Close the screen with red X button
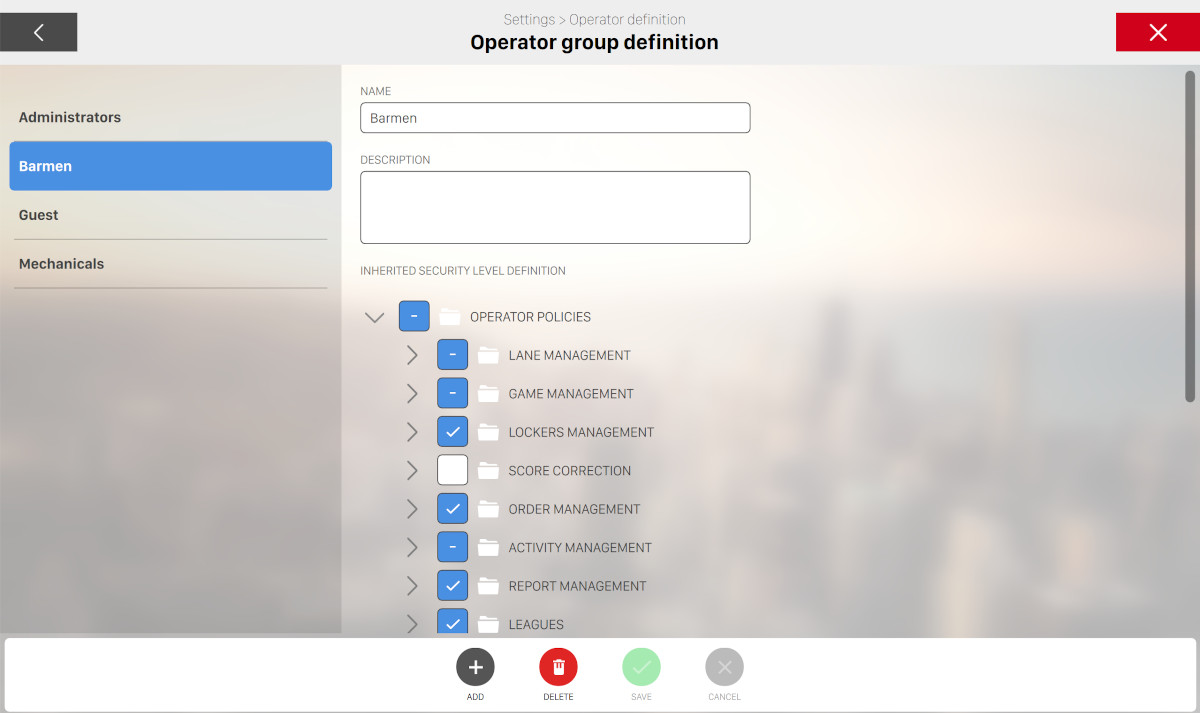 1157,32
